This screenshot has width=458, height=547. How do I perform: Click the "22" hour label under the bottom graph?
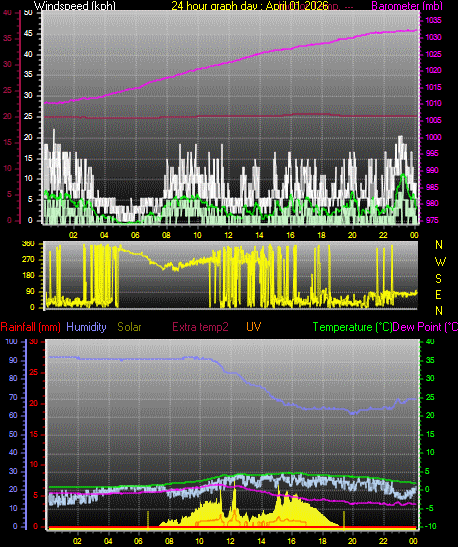(x=383, y=541)
